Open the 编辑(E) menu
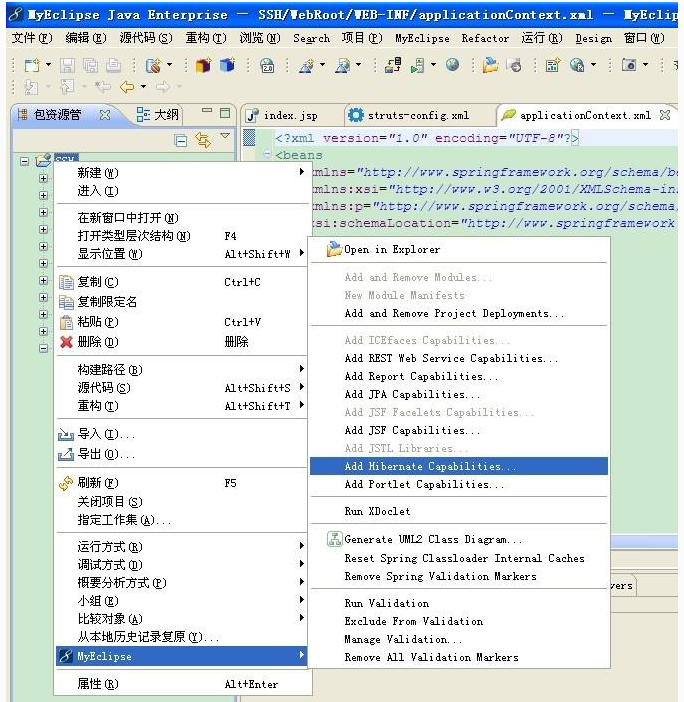Viewport: 684px width, 702px height. 86,39
